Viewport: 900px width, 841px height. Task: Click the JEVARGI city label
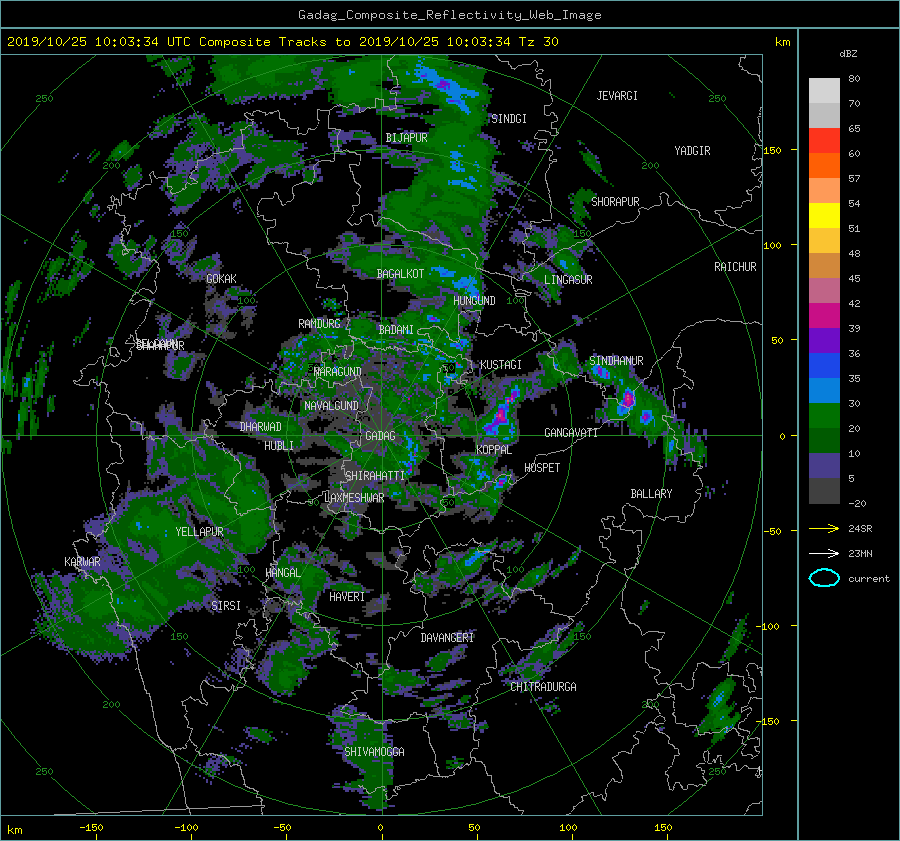617,96
